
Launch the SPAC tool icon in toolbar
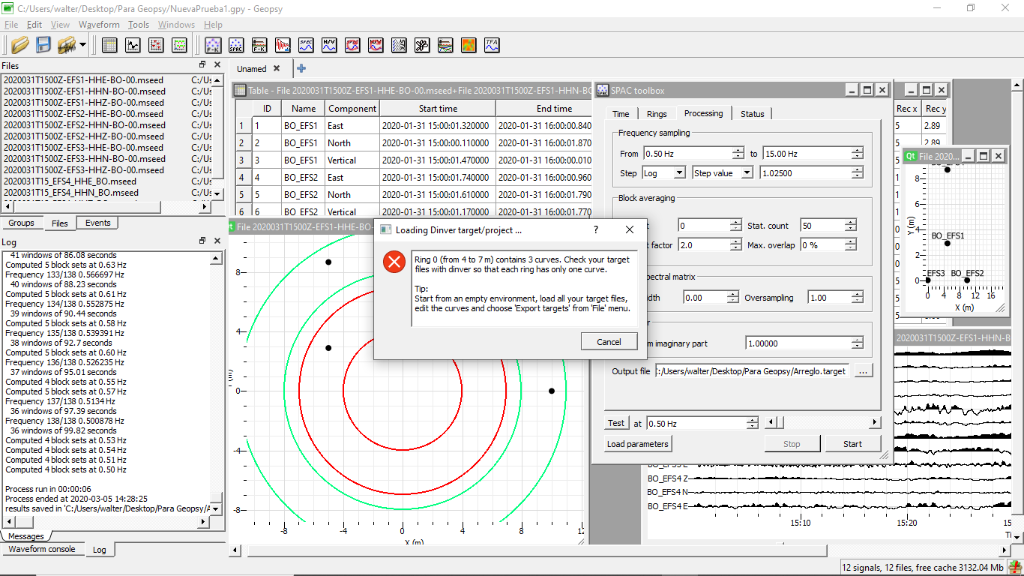(x=237, y=45)
